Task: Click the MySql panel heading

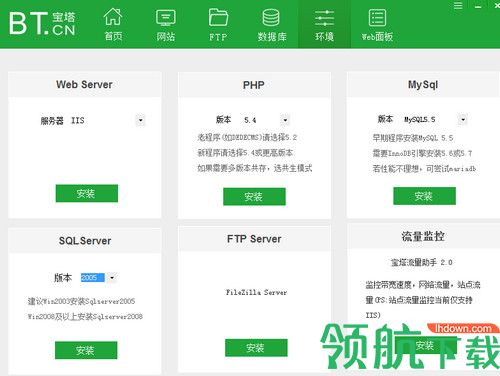Action: click(423, 85)
